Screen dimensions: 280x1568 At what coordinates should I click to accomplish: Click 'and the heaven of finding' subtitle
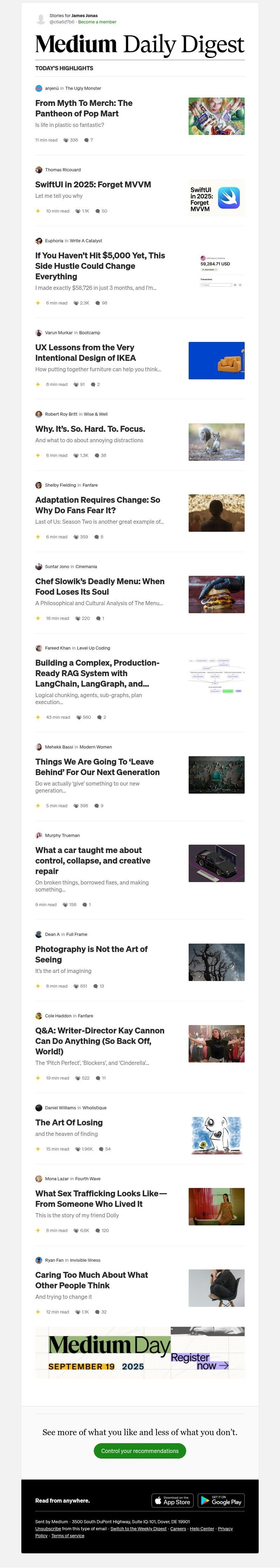tap(66, 1134)
